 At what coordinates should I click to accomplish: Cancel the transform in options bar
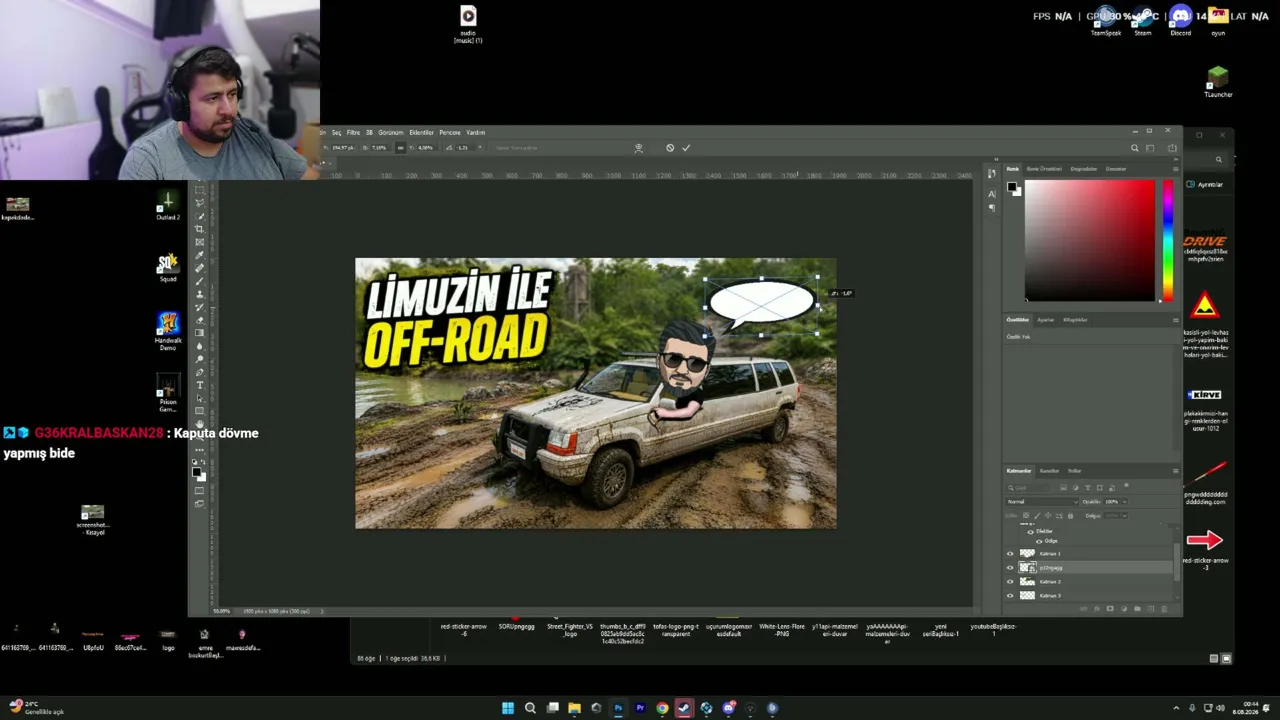click(670, 148)
